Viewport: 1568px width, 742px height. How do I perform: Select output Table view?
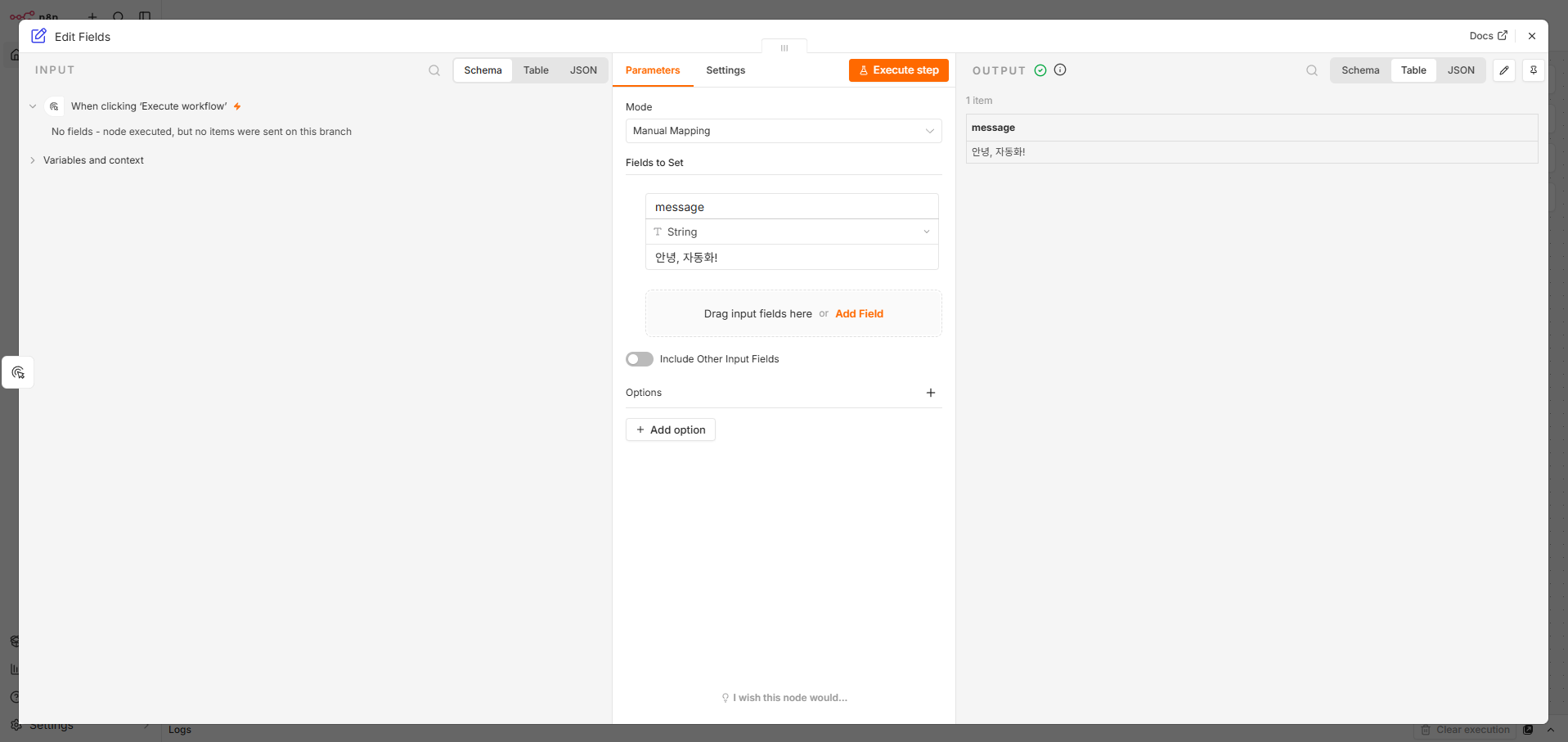(1413, 70)
